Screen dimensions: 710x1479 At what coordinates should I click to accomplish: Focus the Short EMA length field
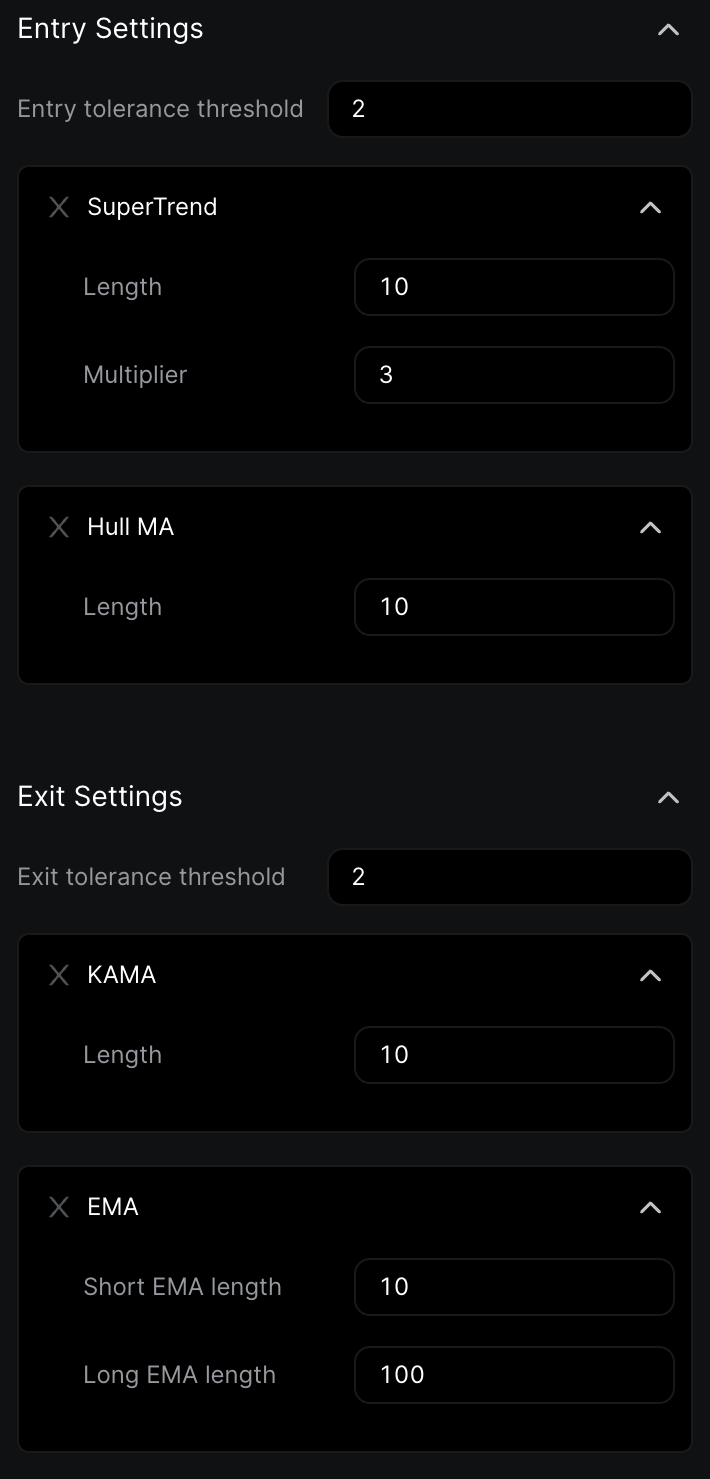point(514,1287)
